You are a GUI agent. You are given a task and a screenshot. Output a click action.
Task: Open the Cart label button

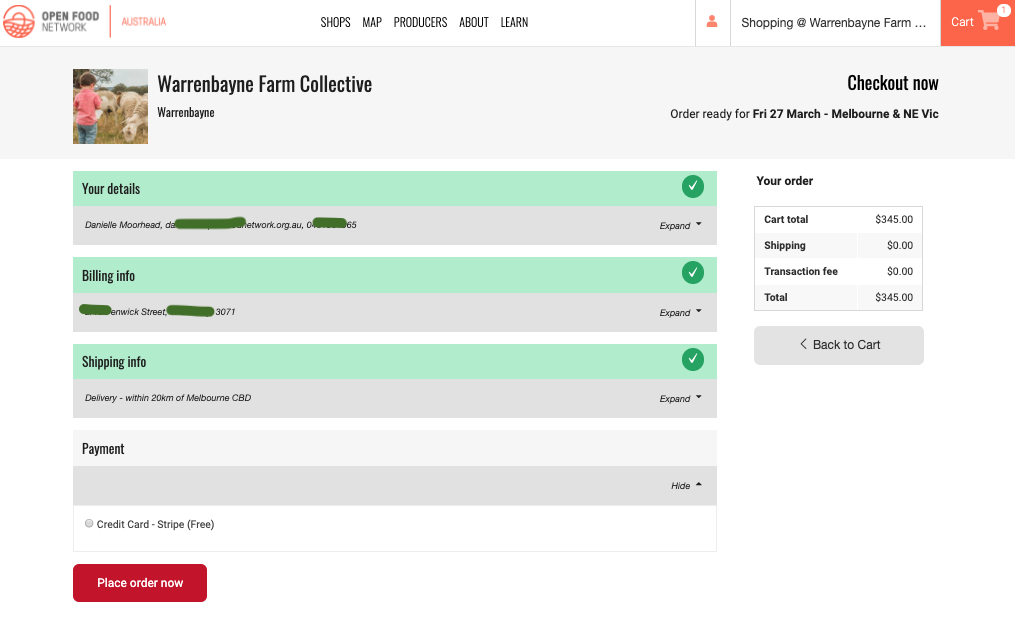tap(962, 22)
